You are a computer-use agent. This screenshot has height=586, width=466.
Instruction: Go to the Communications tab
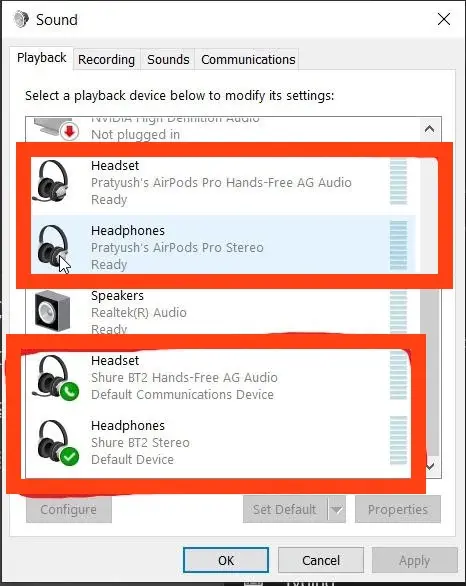point(248,59)
